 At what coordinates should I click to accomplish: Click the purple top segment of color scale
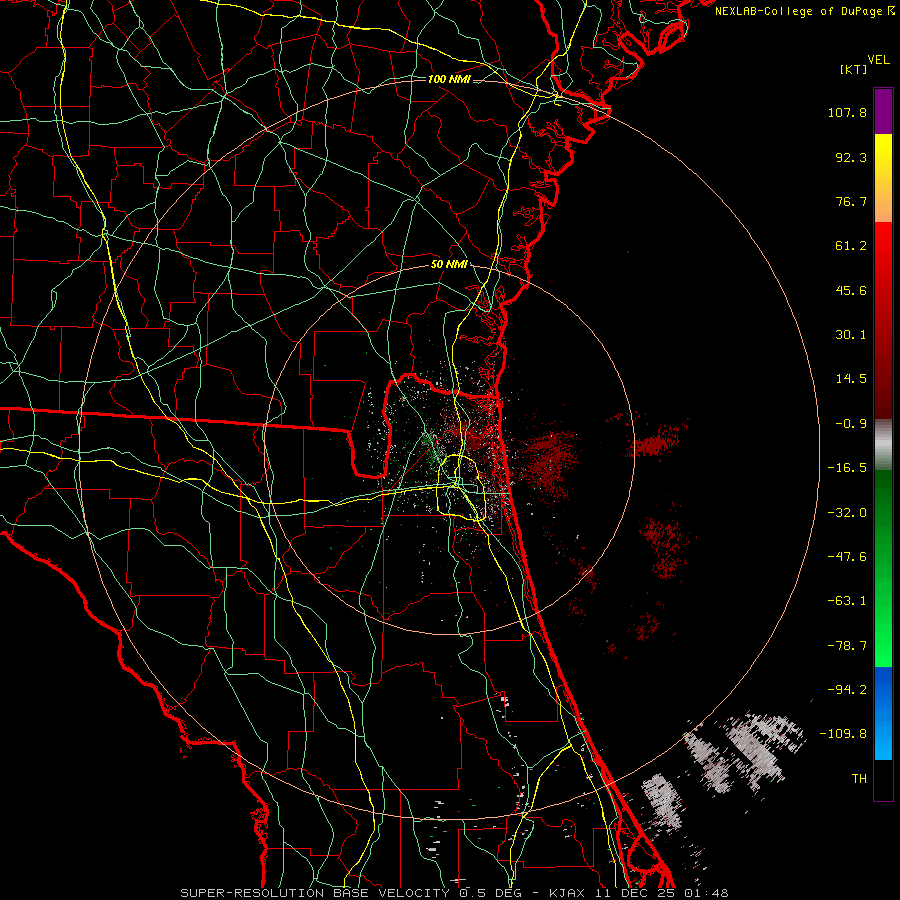point(883,111)
